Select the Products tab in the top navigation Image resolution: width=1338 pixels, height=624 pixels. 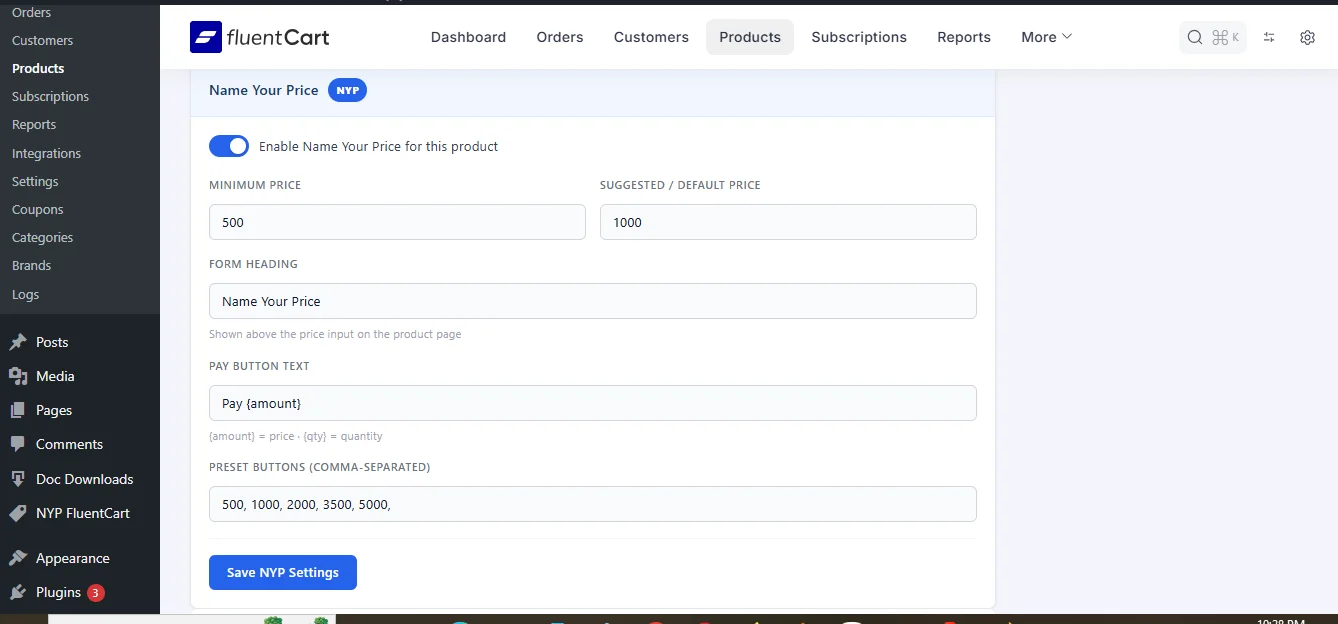pyautogui.click(x=750, y=37)
